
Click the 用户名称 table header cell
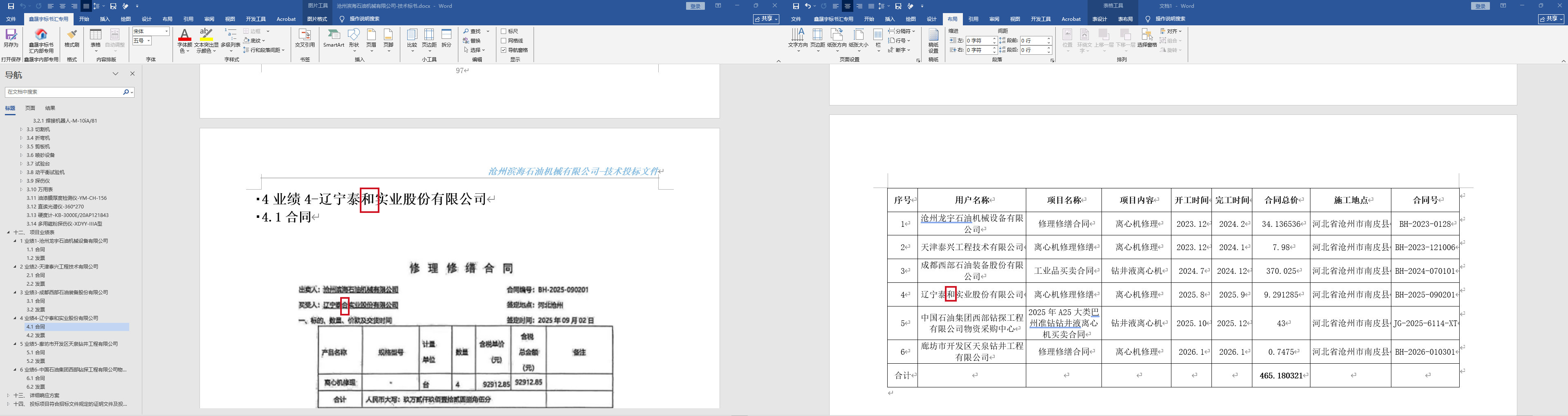pyautogui.click(x=971, y=200)
